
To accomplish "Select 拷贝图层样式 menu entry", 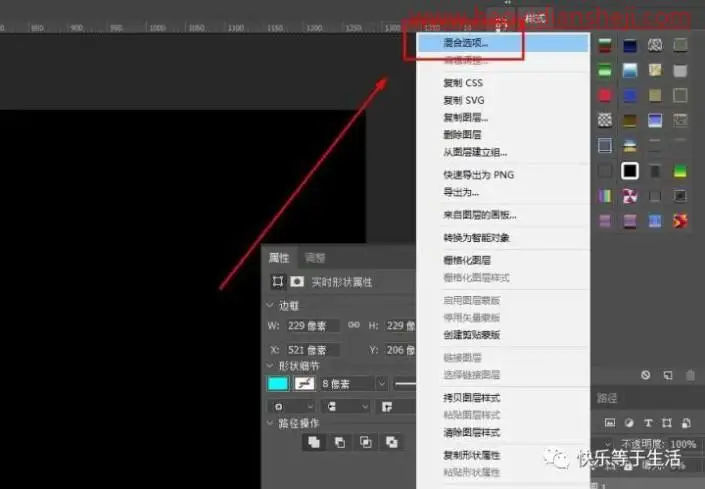I will 472,398.
